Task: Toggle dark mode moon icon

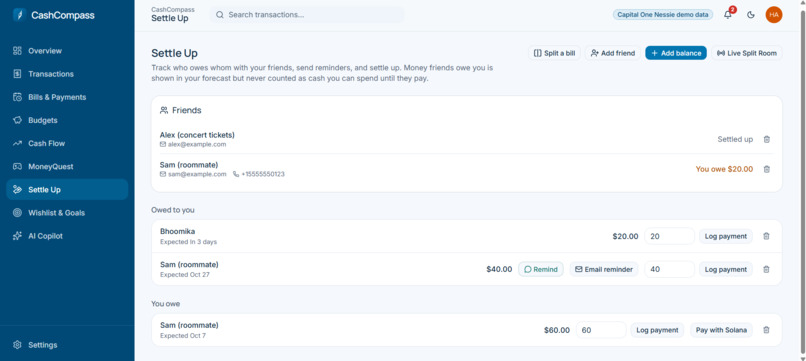Action: pyautogui.click(x=750, y=15)
